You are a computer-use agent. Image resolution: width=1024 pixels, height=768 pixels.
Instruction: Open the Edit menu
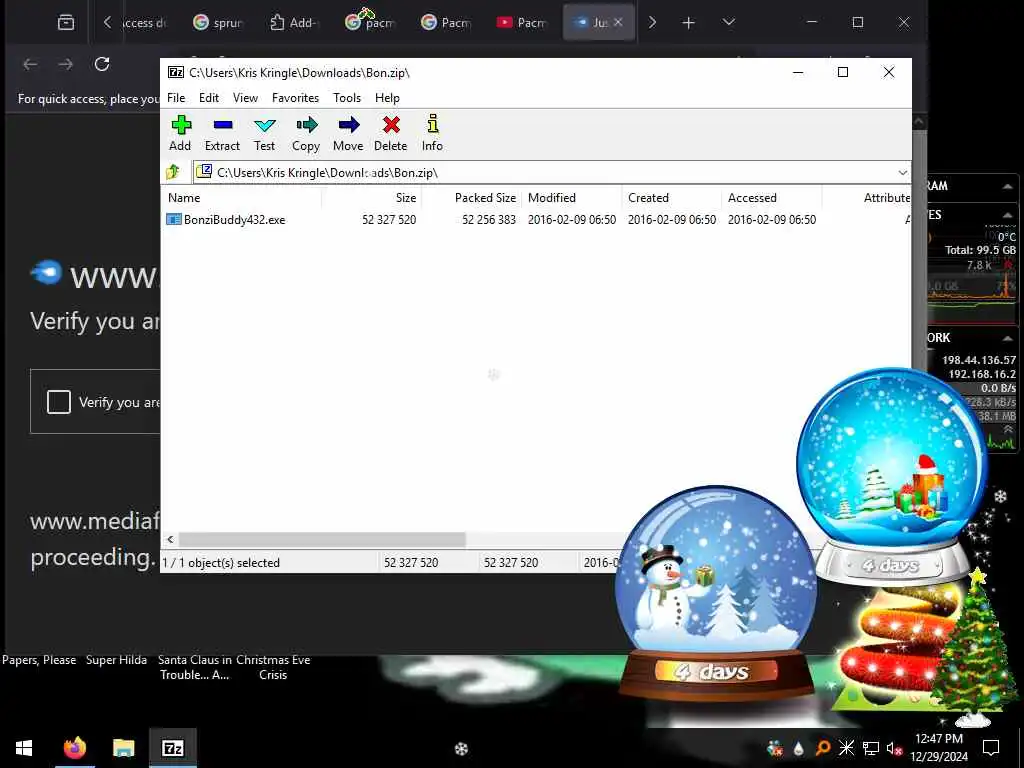pyautogui.click(x=209, y=98)
